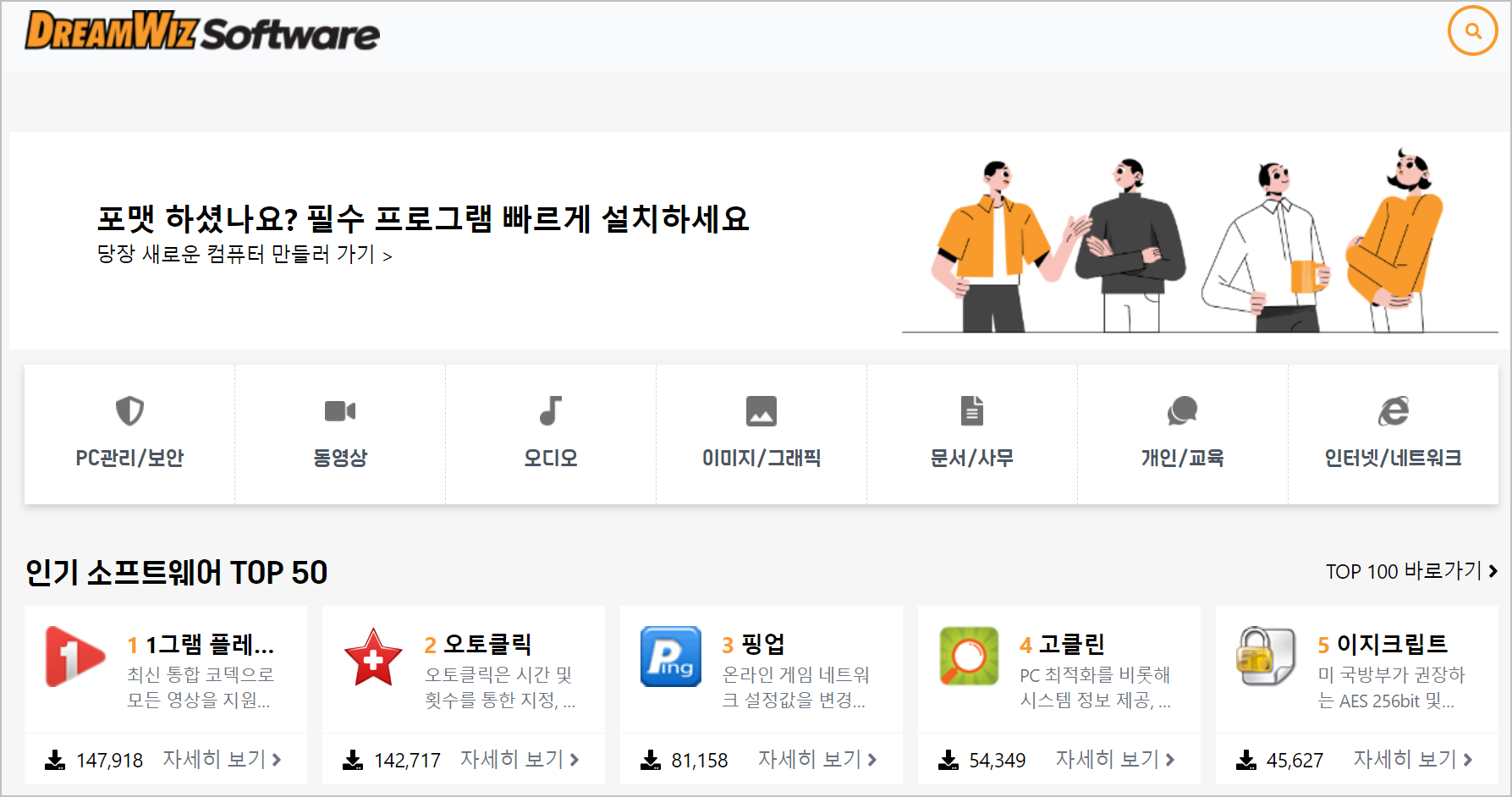This screenshot has height=797, width=1512.
Task: Open 자세히 보기 for 핑업
Action: (817, 759)
